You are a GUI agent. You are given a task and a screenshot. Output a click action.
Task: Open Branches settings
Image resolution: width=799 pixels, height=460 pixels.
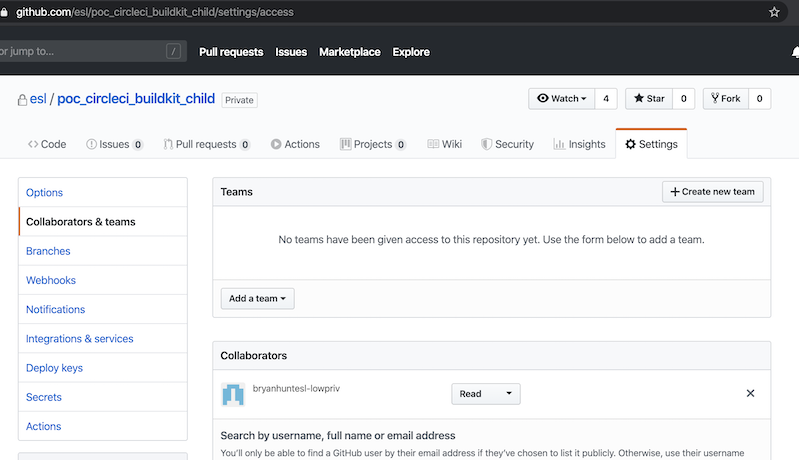point(103,251)
